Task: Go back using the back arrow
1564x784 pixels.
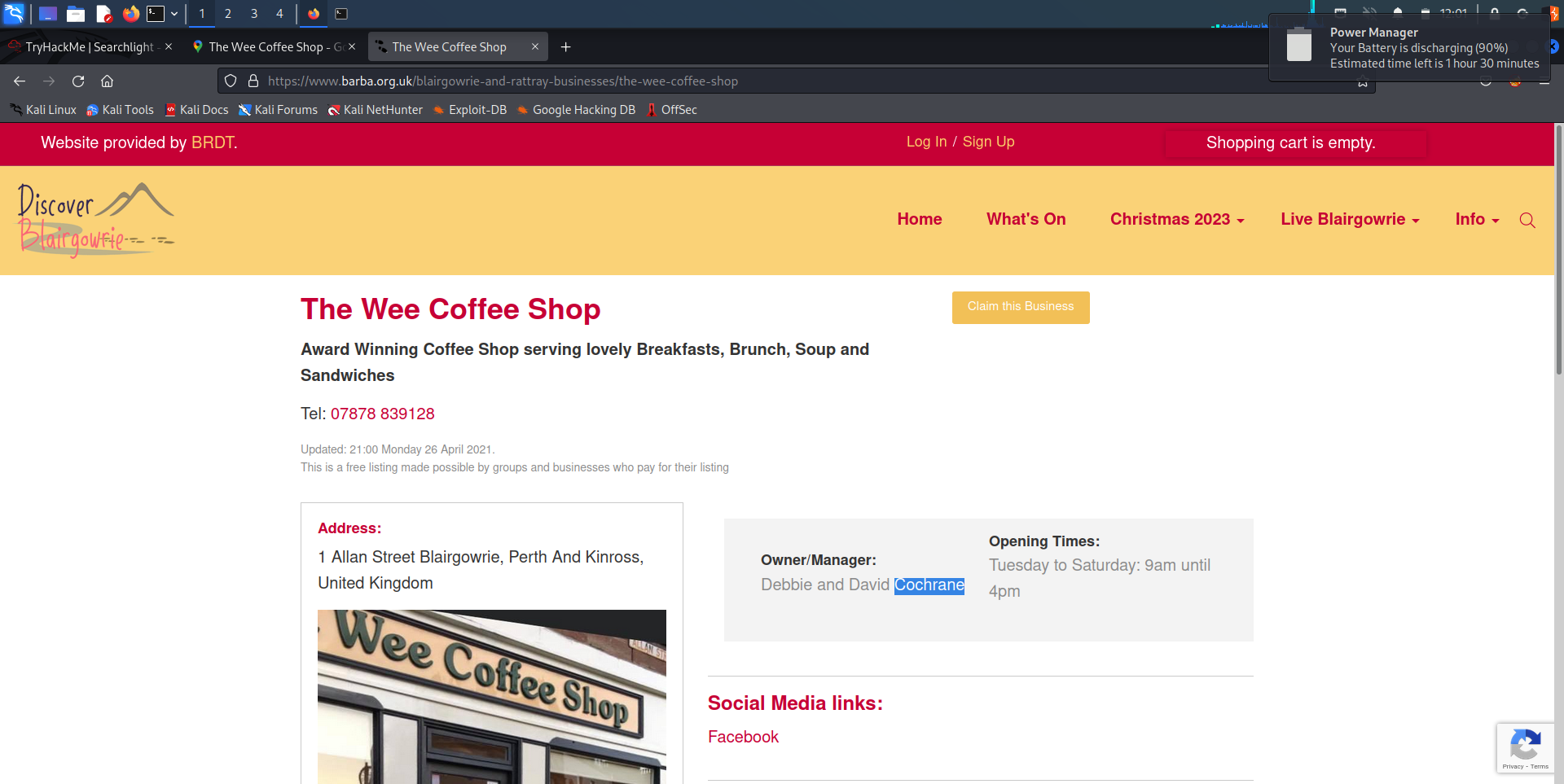Action: (x=20, y=81)
